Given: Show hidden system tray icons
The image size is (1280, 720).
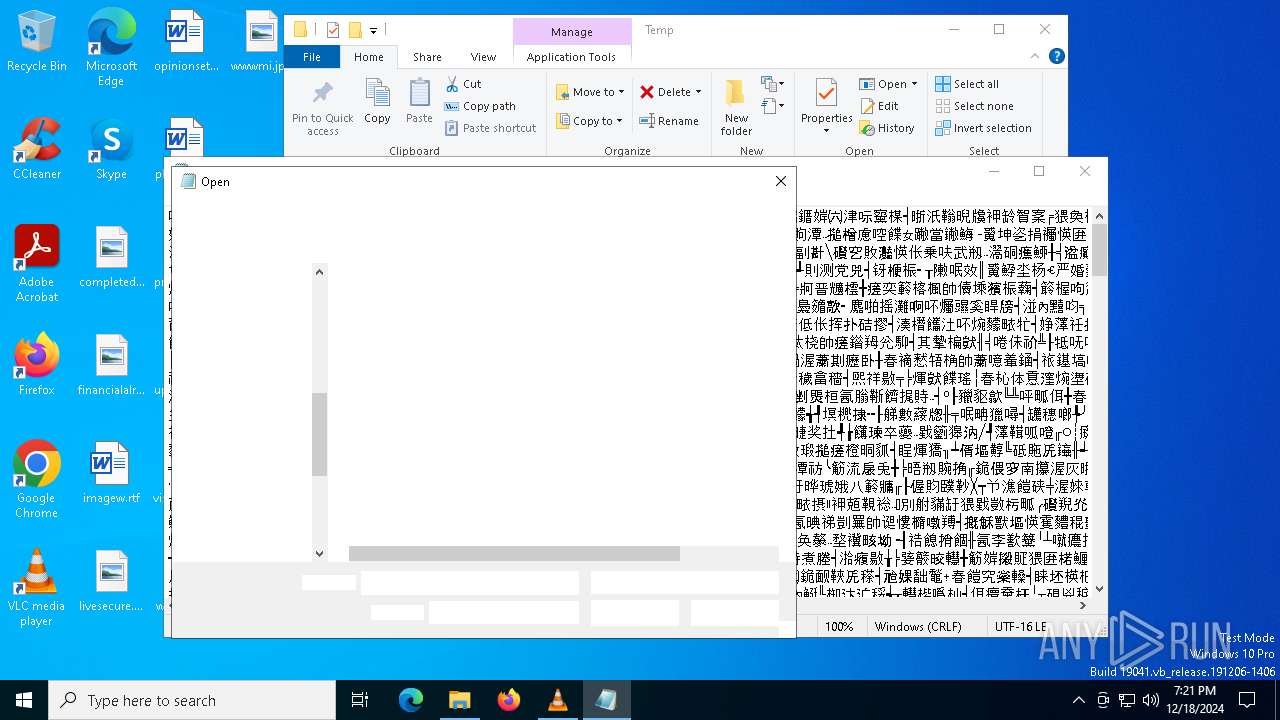Looking at the screenshot, I should pos(1078,700).
